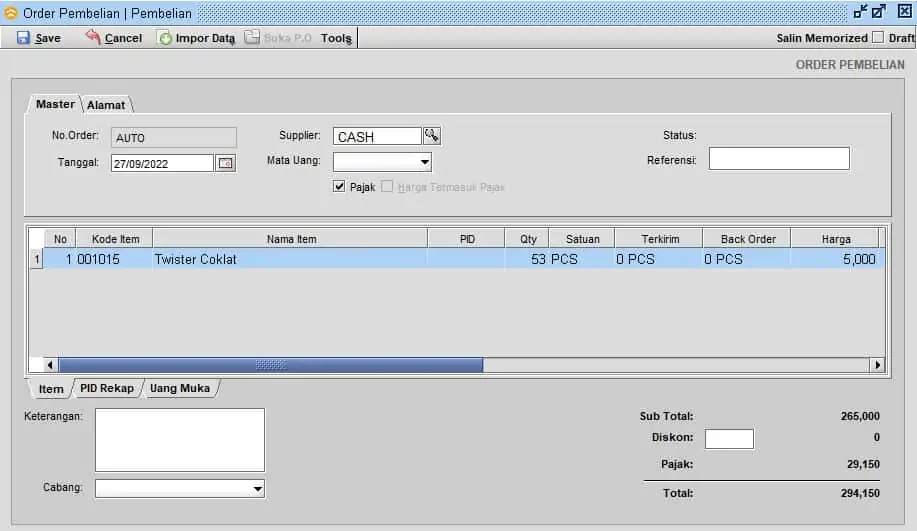Click the horizontal scrollbar thumb
This screenshot has height=531, width=917.
tap(271, 365)
